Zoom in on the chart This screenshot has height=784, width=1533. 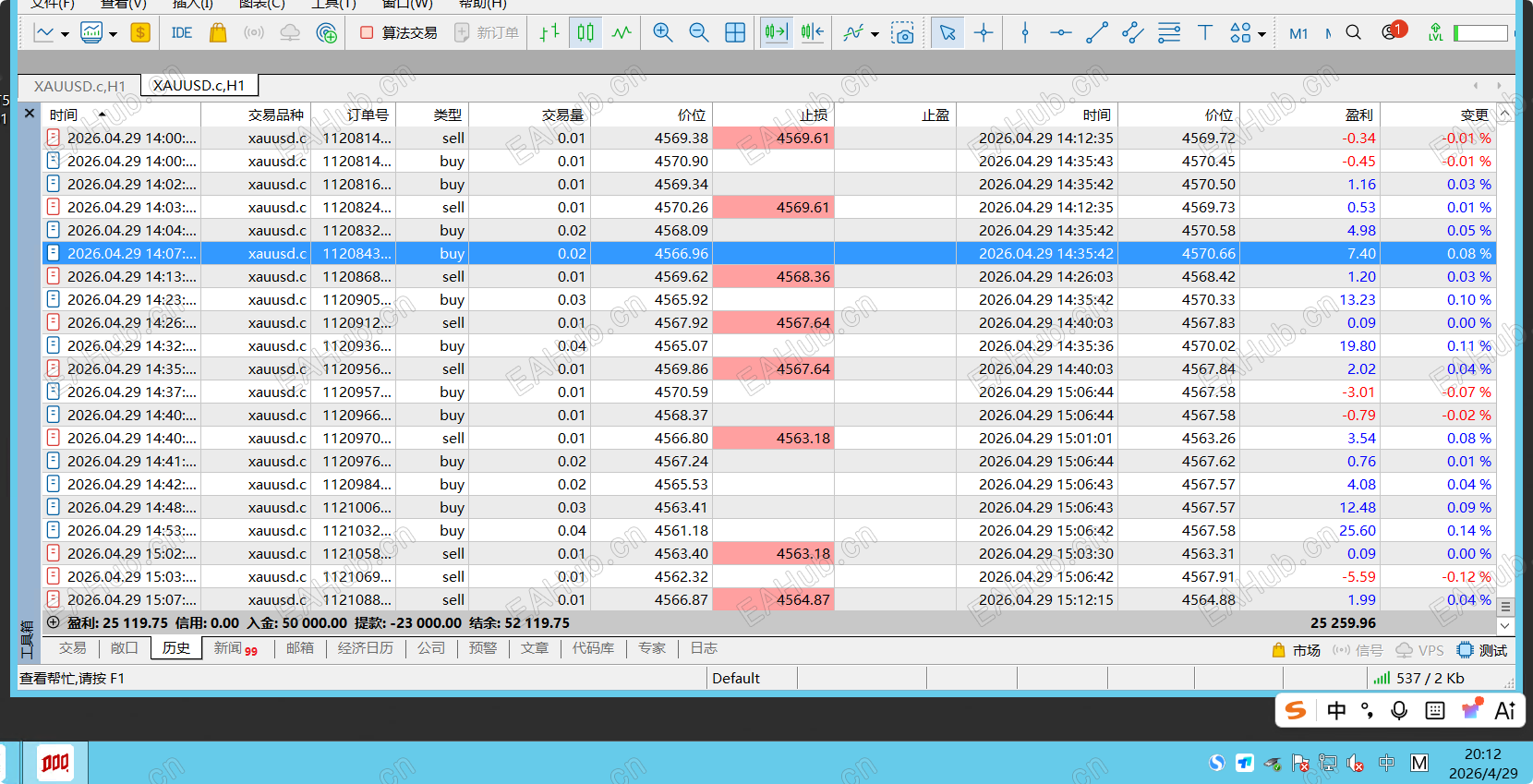point(662,33)
